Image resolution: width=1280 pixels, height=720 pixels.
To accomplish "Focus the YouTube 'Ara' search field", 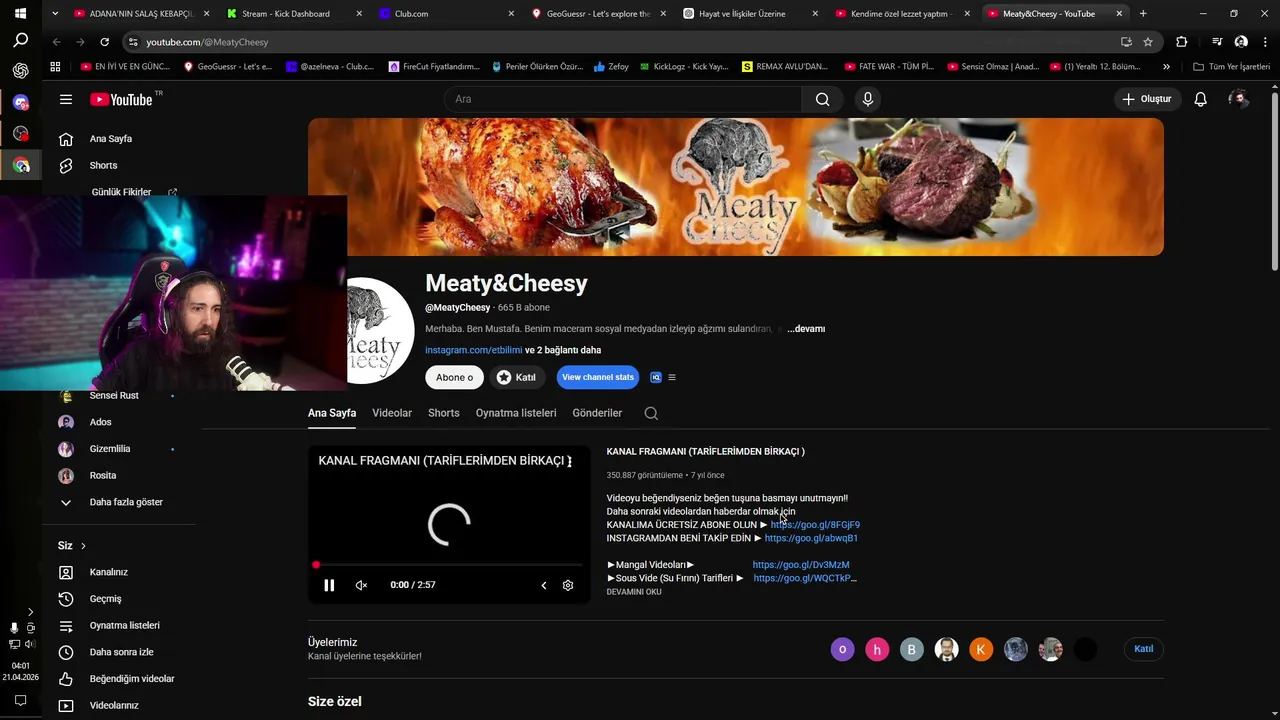I will [623, 99].
